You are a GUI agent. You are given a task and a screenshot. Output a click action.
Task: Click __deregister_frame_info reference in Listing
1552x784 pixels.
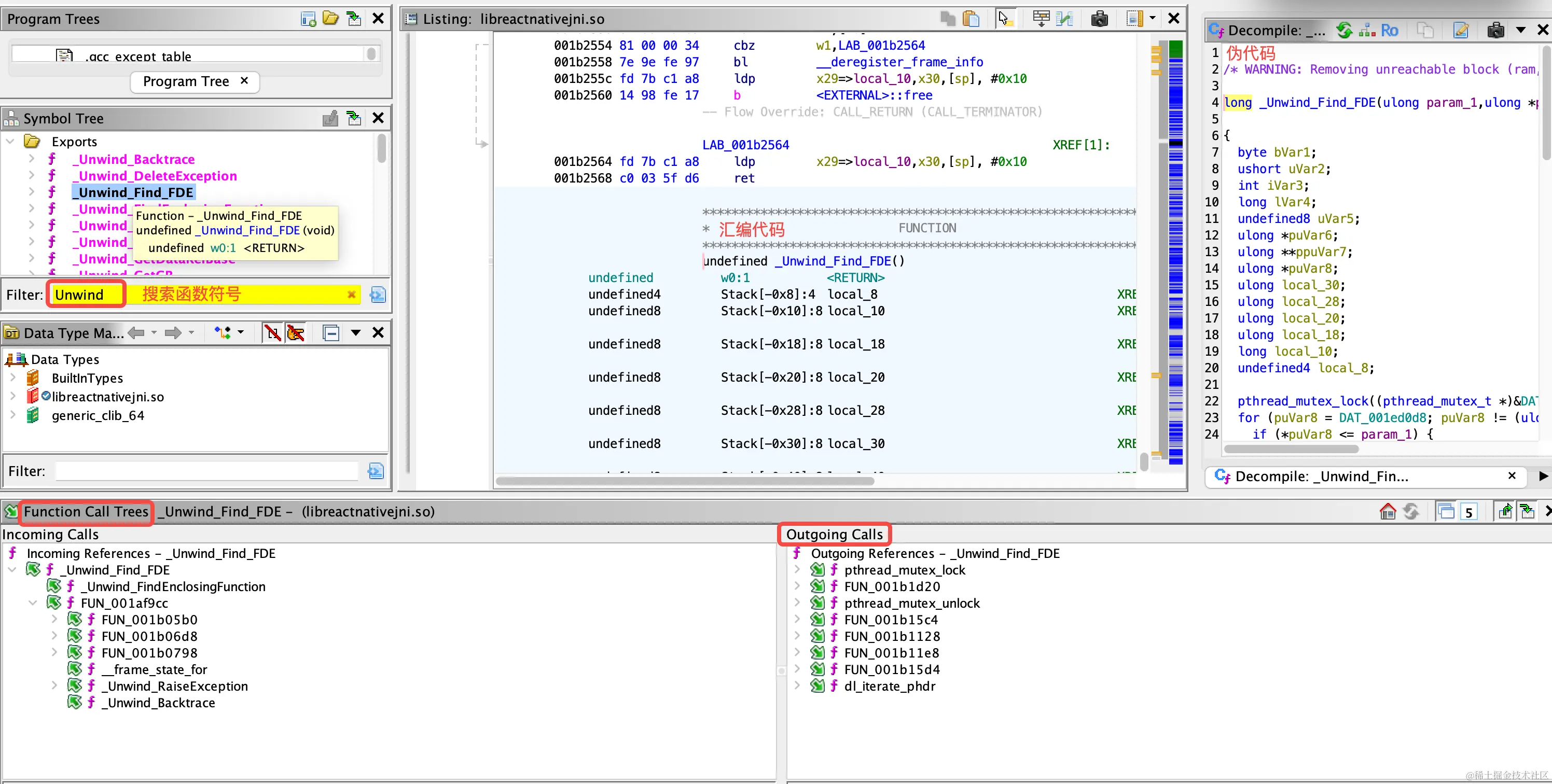tap(899, 62)
